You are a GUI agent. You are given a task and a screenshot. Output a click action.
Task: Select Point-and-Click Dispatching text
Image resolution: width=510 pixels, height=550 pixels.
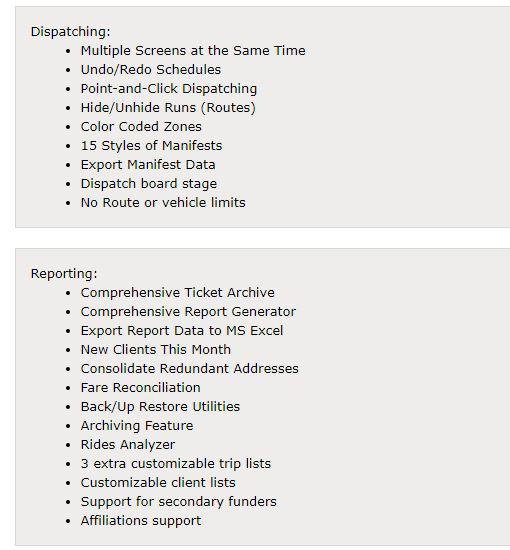point(169,88)
